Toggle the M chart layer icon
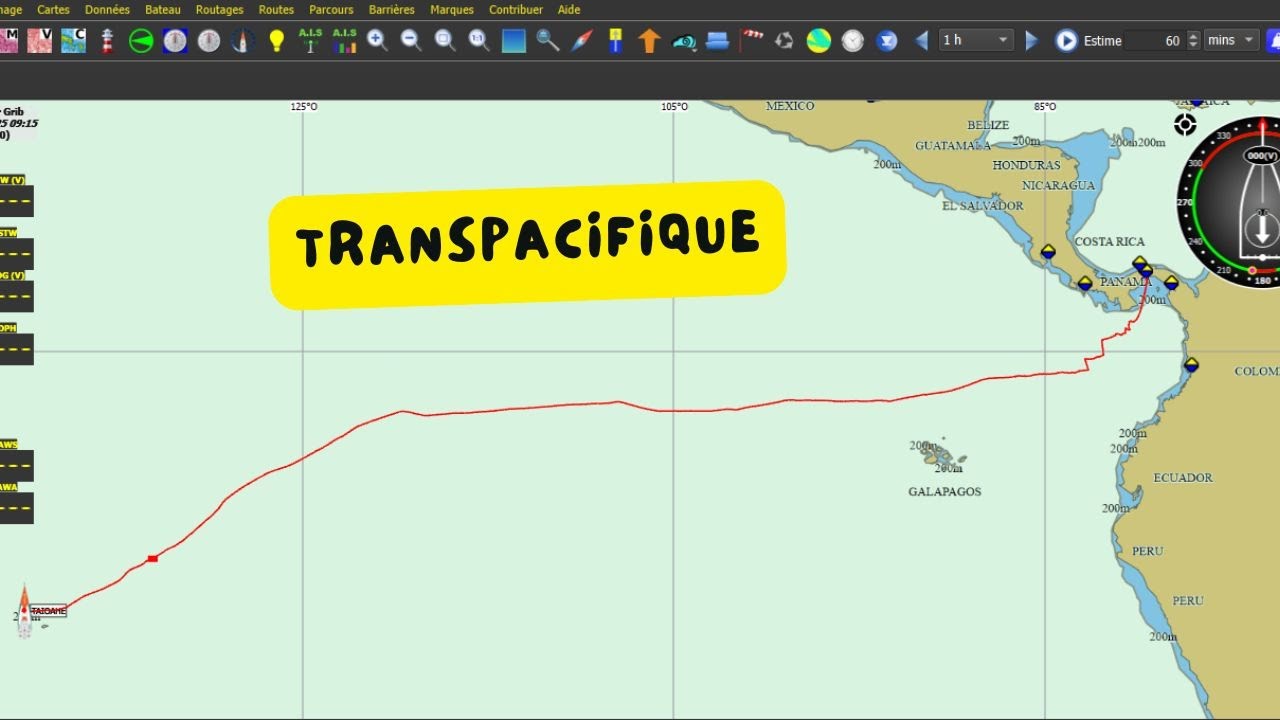 [9, 40]
